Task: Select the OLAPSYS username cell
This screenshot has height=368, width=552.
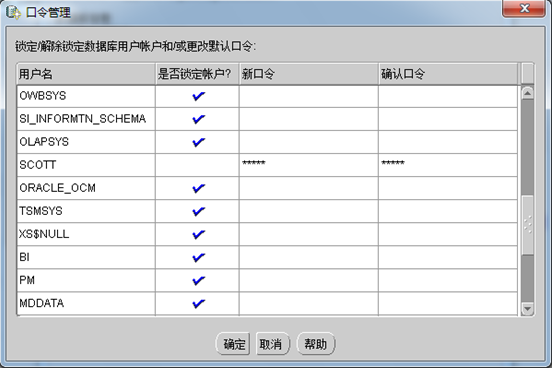Action: (x=86, y=142)
